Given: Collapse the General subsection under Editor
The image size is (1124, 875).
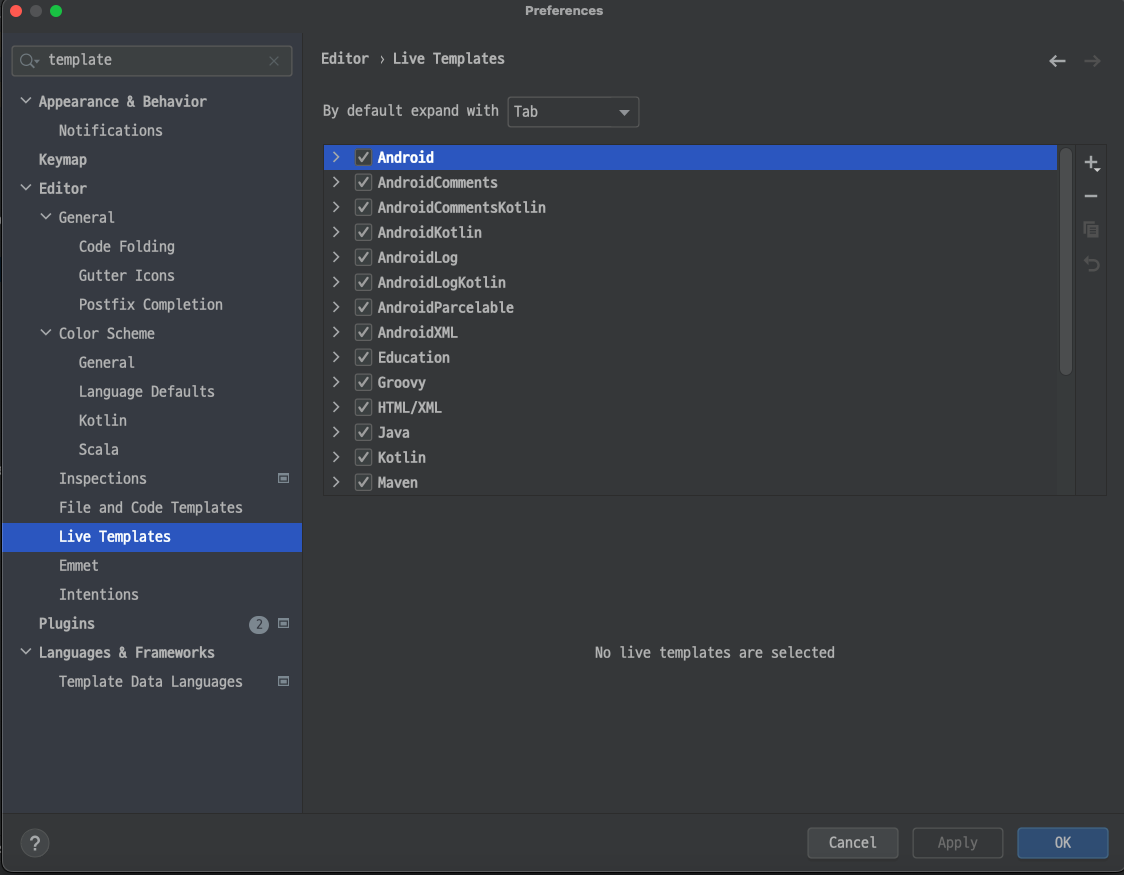Looking at the screenshot, I should (46, 216).
